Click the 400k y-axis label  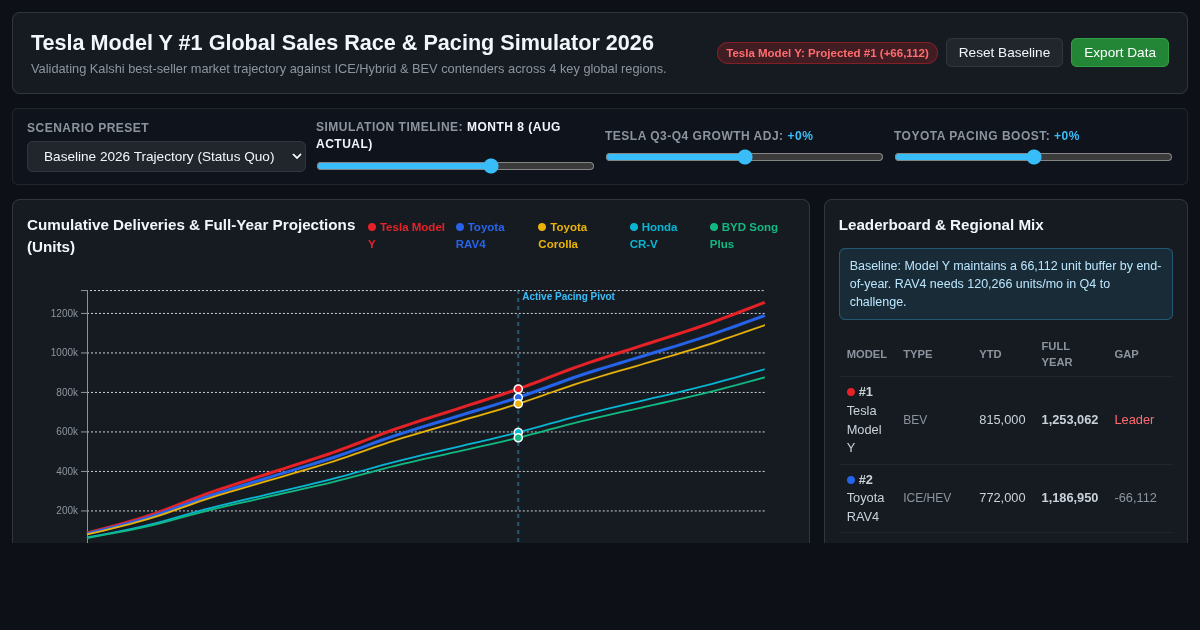tap(67, 472)
